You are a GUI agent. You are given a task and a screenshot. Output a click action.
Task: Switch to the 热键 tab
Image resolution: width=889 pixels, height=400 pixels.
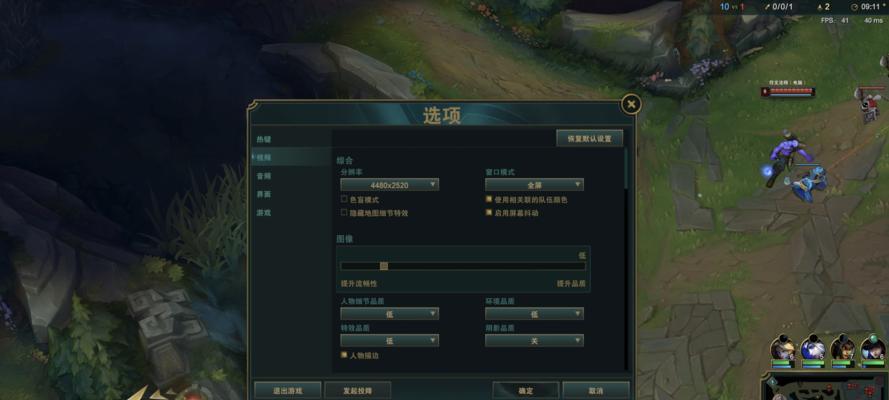tap(264, 139)
